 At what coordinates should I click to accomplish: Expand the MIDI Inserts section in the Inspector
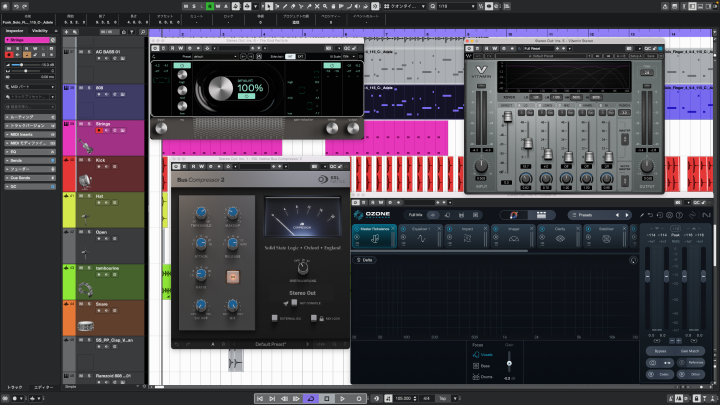click(30, 135)
